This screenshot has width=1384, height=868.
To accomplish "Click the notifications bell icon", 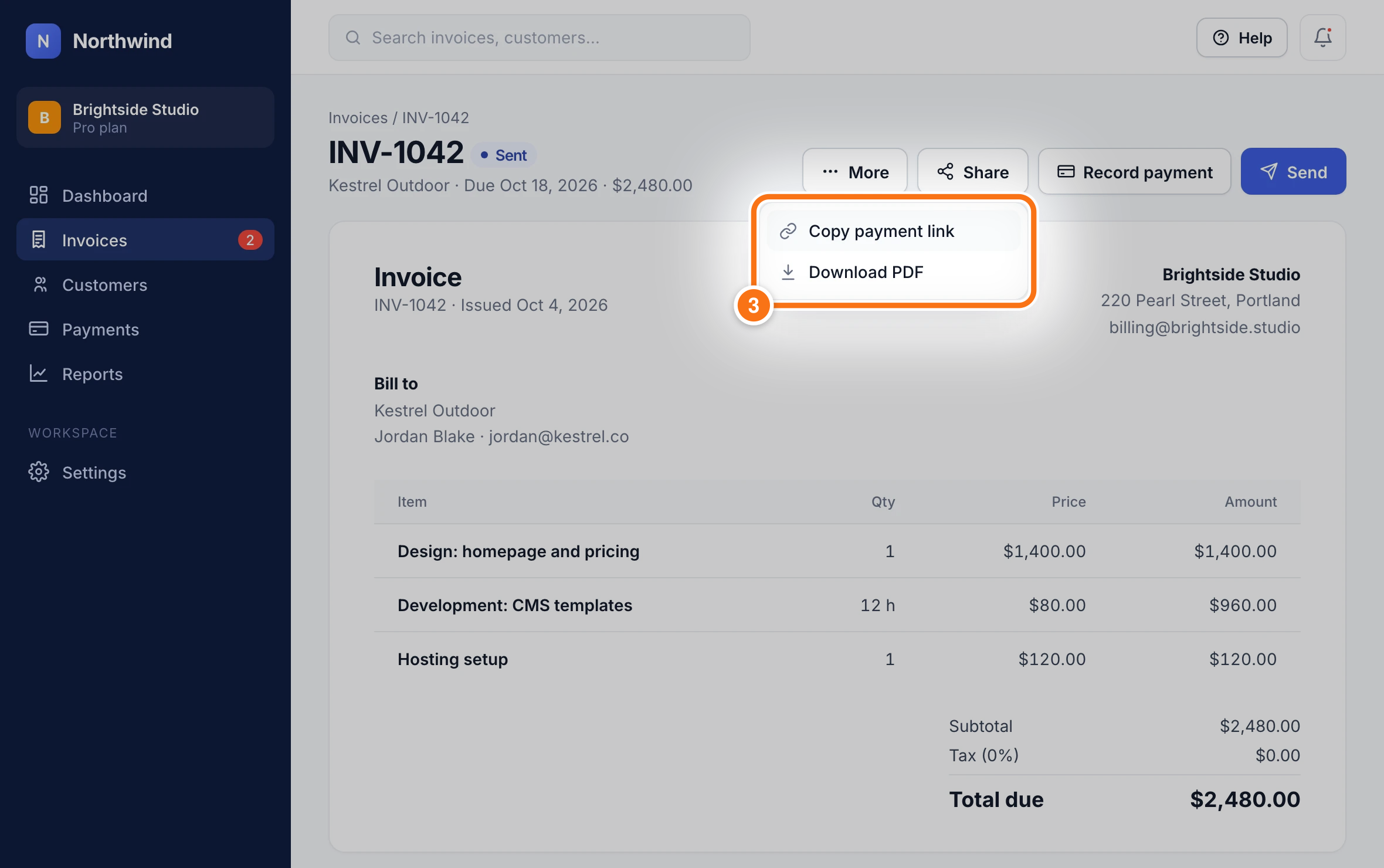I will click(x=1322, y=38).
